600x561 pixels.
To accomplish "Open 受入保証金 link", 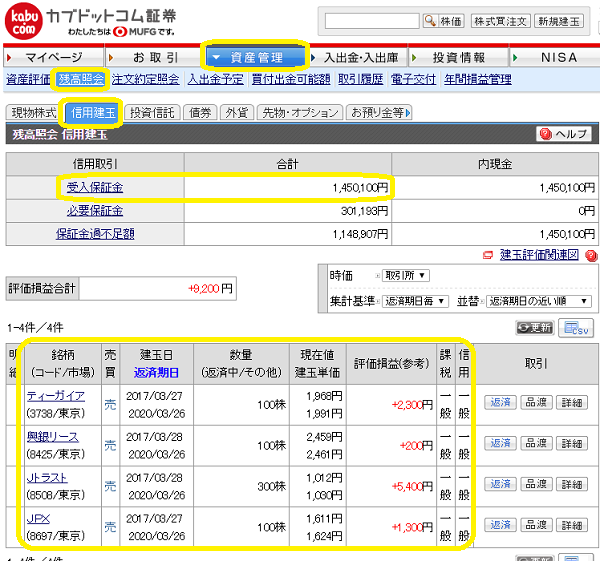I will [x=95, y=188].
